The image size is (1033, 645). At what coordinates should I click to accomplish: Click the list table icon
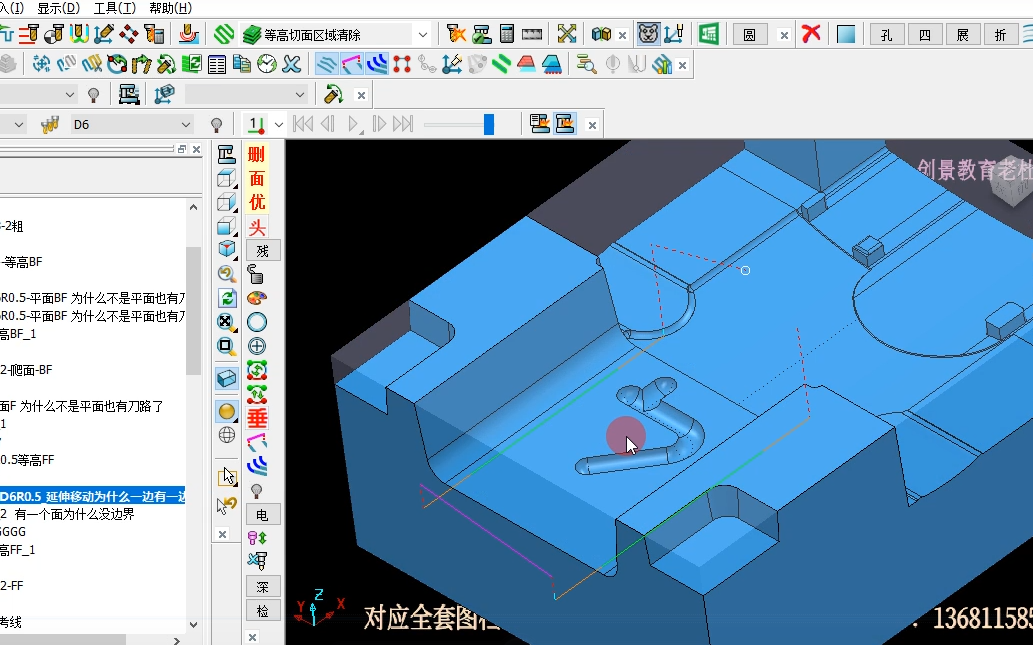coord(217,64)
